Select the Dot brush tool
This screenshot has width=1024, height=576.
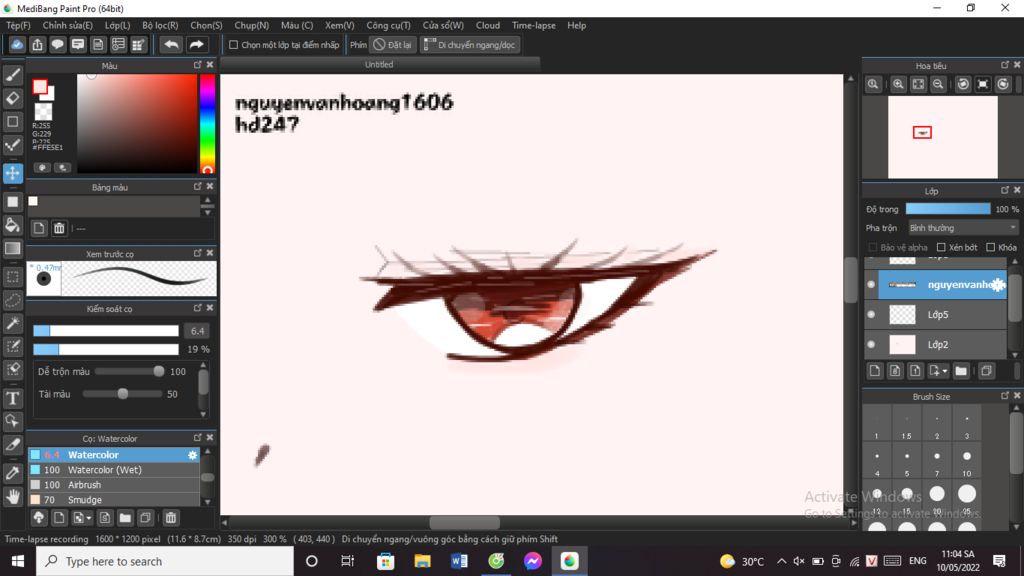point(12,145)
